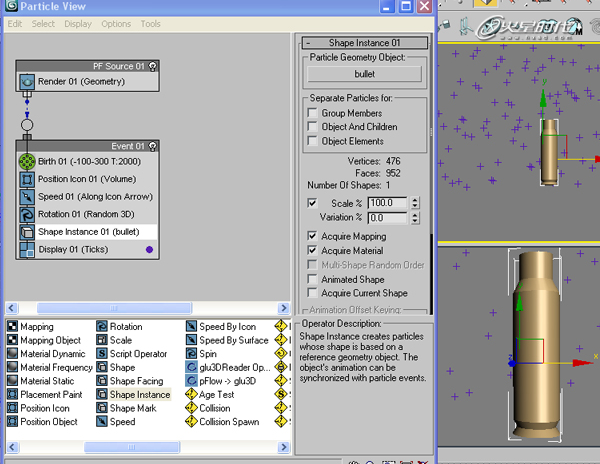This screenshot has width=600, height=464.
Task: Enable the Group Members checkbox
Action: [313, 113]
